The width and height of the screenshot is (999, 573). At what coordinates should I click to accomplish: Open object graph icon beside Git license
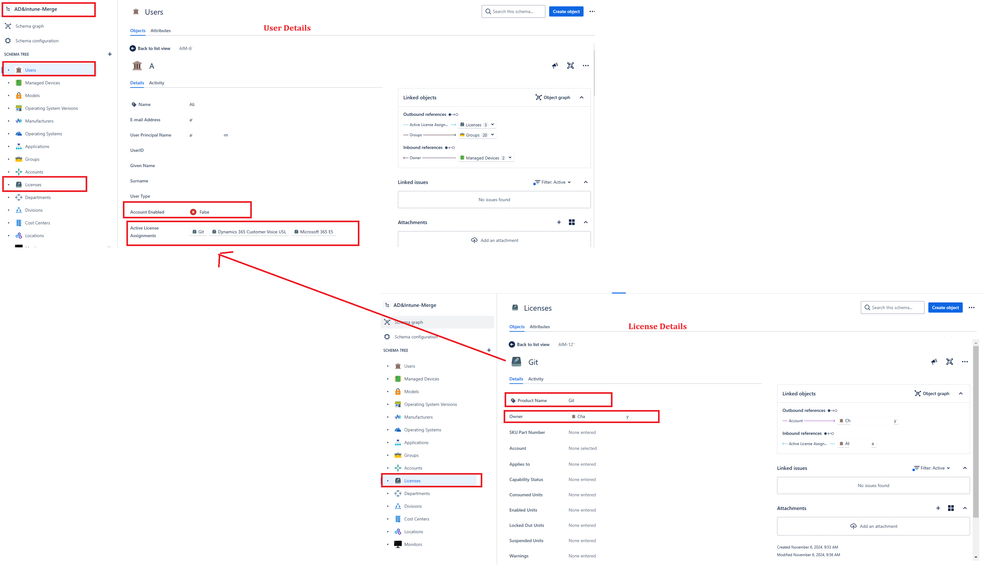click(950, 362)
